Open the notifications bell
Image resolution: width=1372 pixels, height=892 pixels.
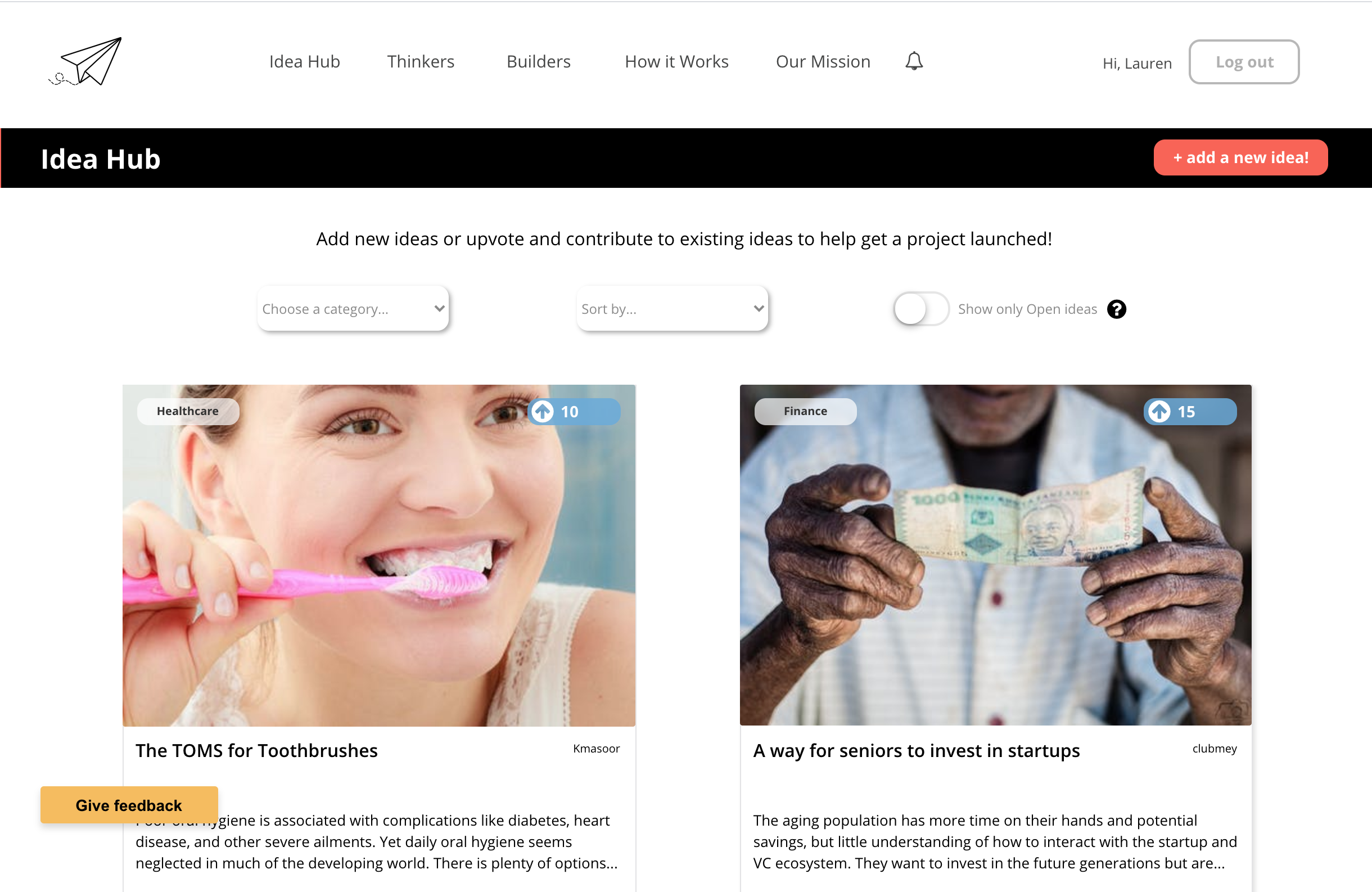(x=914, y=61)
